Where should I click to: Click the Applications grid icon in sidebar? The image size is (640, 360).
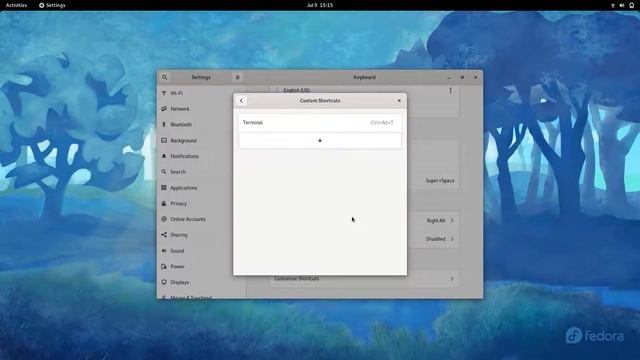(x=164, y=188)
